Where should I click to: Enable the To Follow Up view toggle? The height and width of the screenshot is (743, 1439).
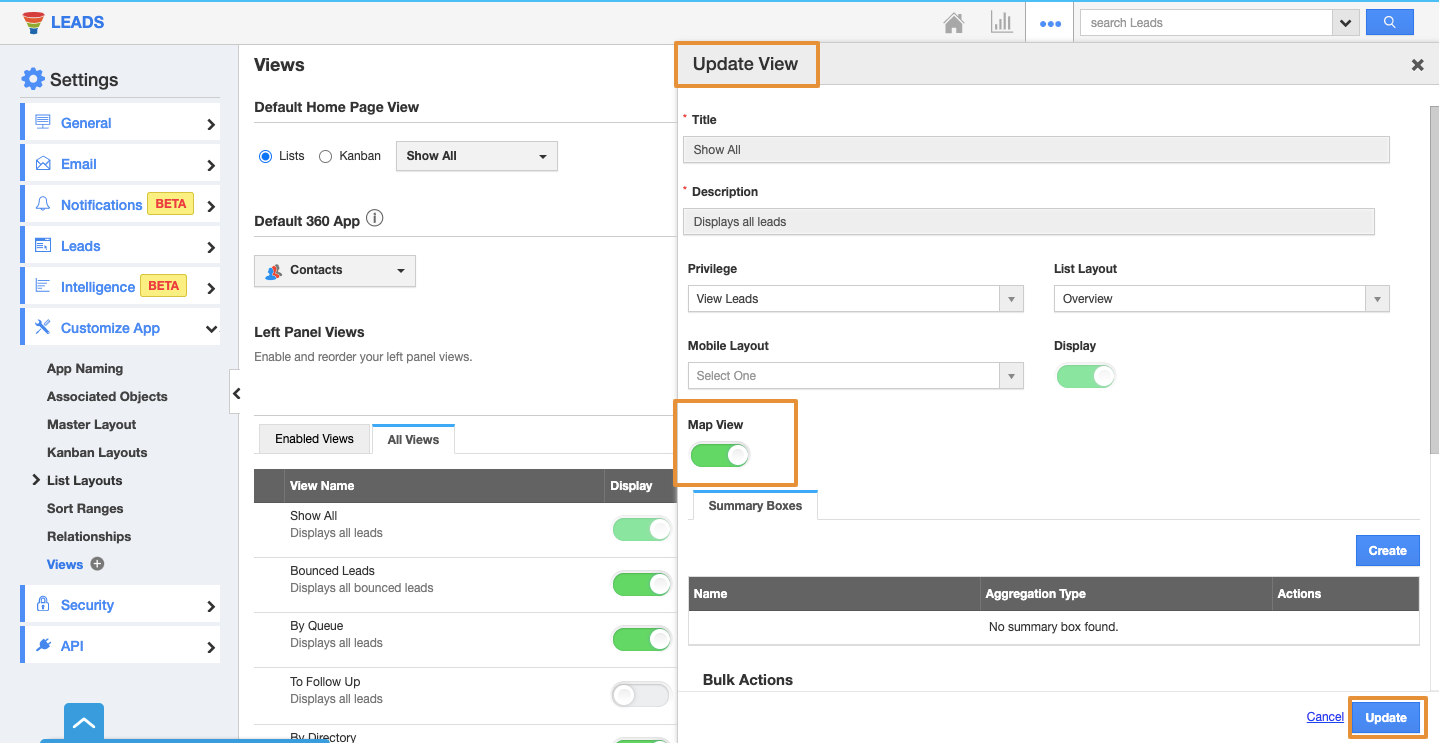pyautogui.click(x=640, y=694)
